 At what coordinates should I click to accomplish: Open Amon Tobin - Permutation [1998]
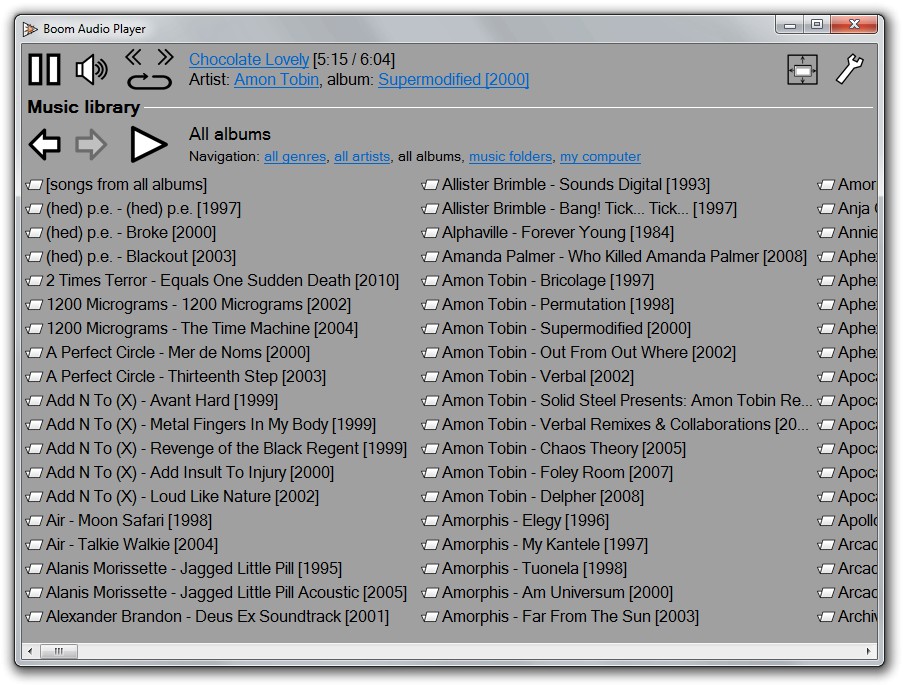coord(557,304)
